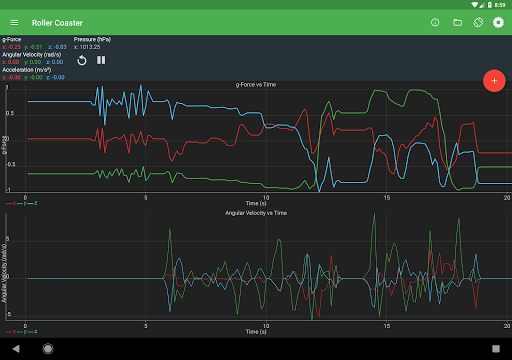The height and width of the screenshot is (360, 512).
Task: Tap the g-Force vs Time chart title
Action: (256, 85)
